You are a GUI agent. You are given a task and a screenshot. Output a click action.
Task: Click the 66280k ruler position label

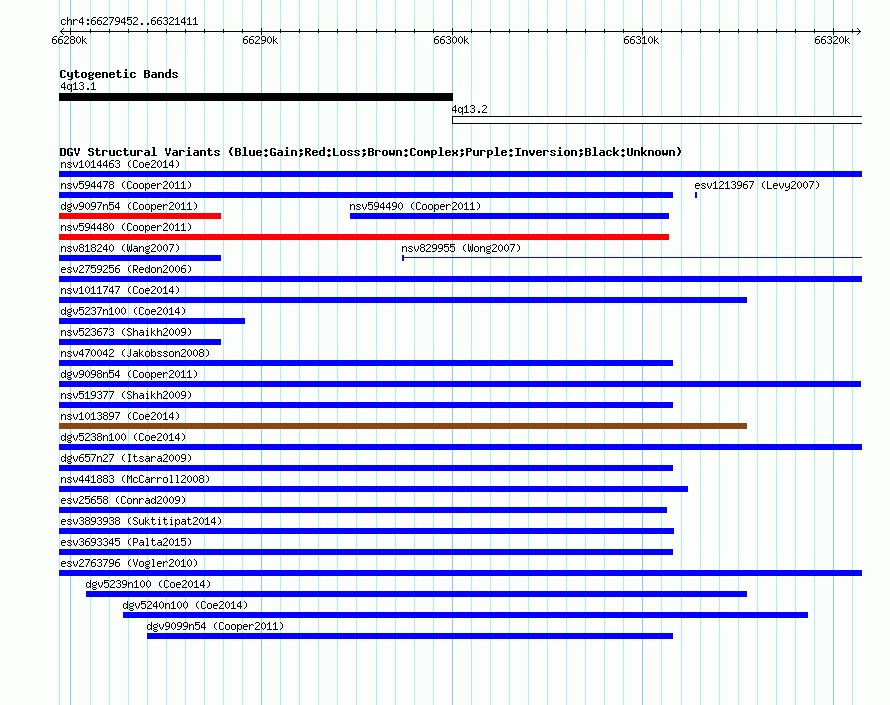tap(69, 40)
